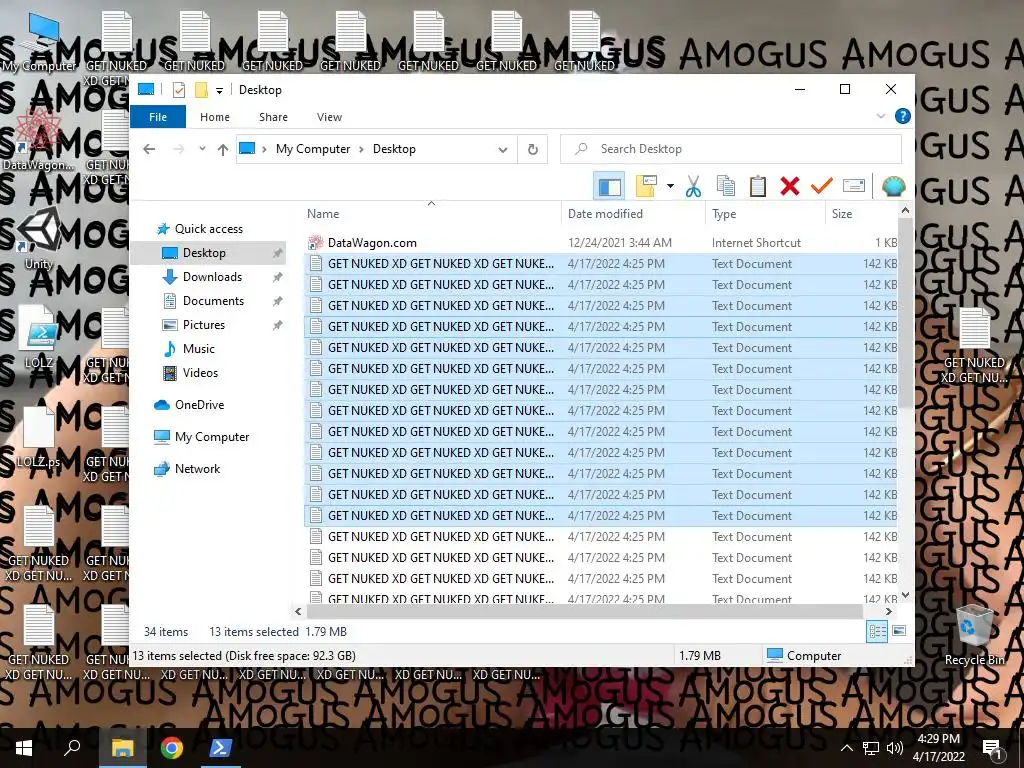The image size is (1024, 768).
Task: Show hidden tray icons chevron
Action: 846,748
